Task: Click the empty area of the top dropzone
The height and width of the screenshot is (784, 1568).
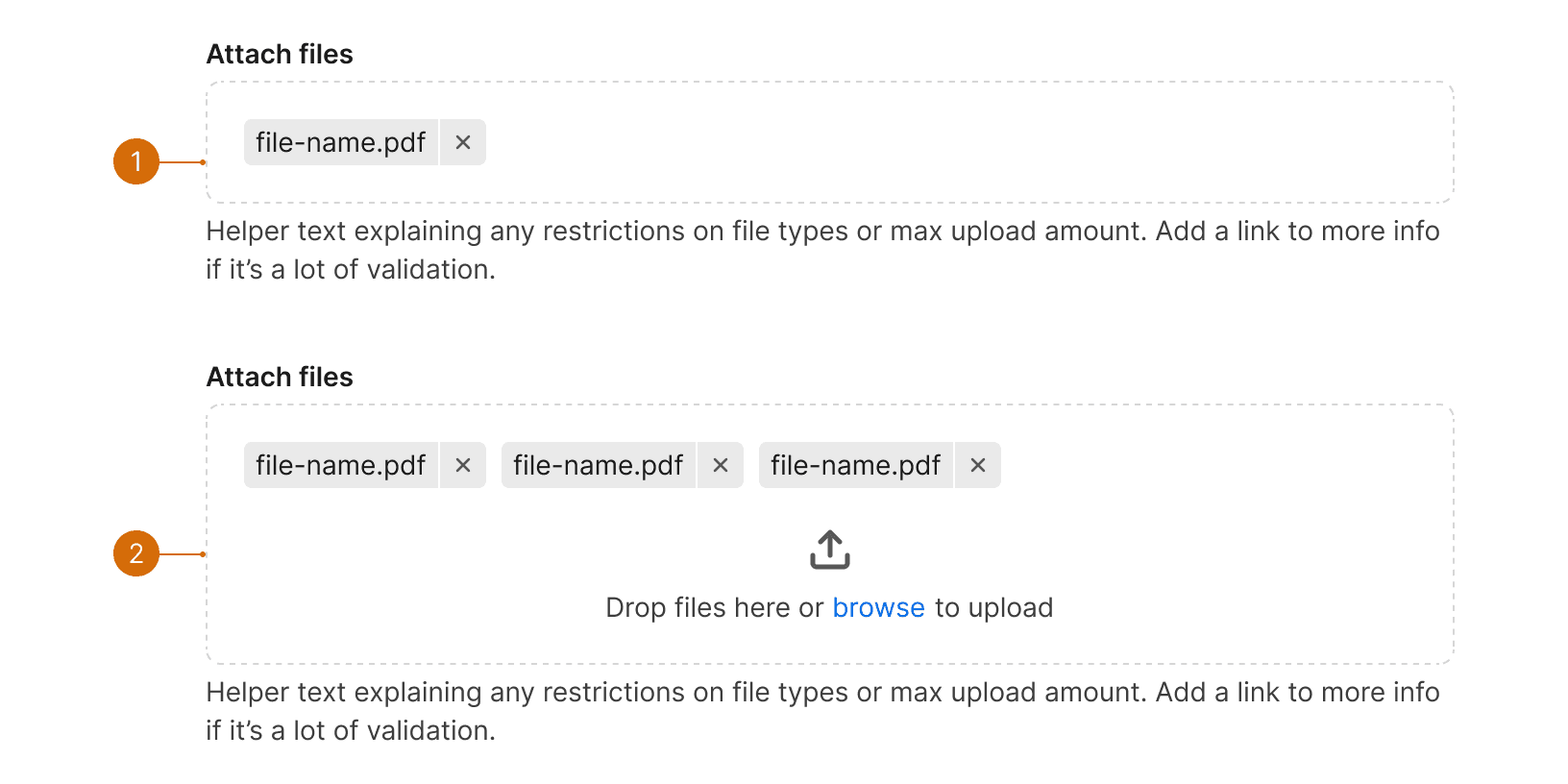Action: [961, 142]
